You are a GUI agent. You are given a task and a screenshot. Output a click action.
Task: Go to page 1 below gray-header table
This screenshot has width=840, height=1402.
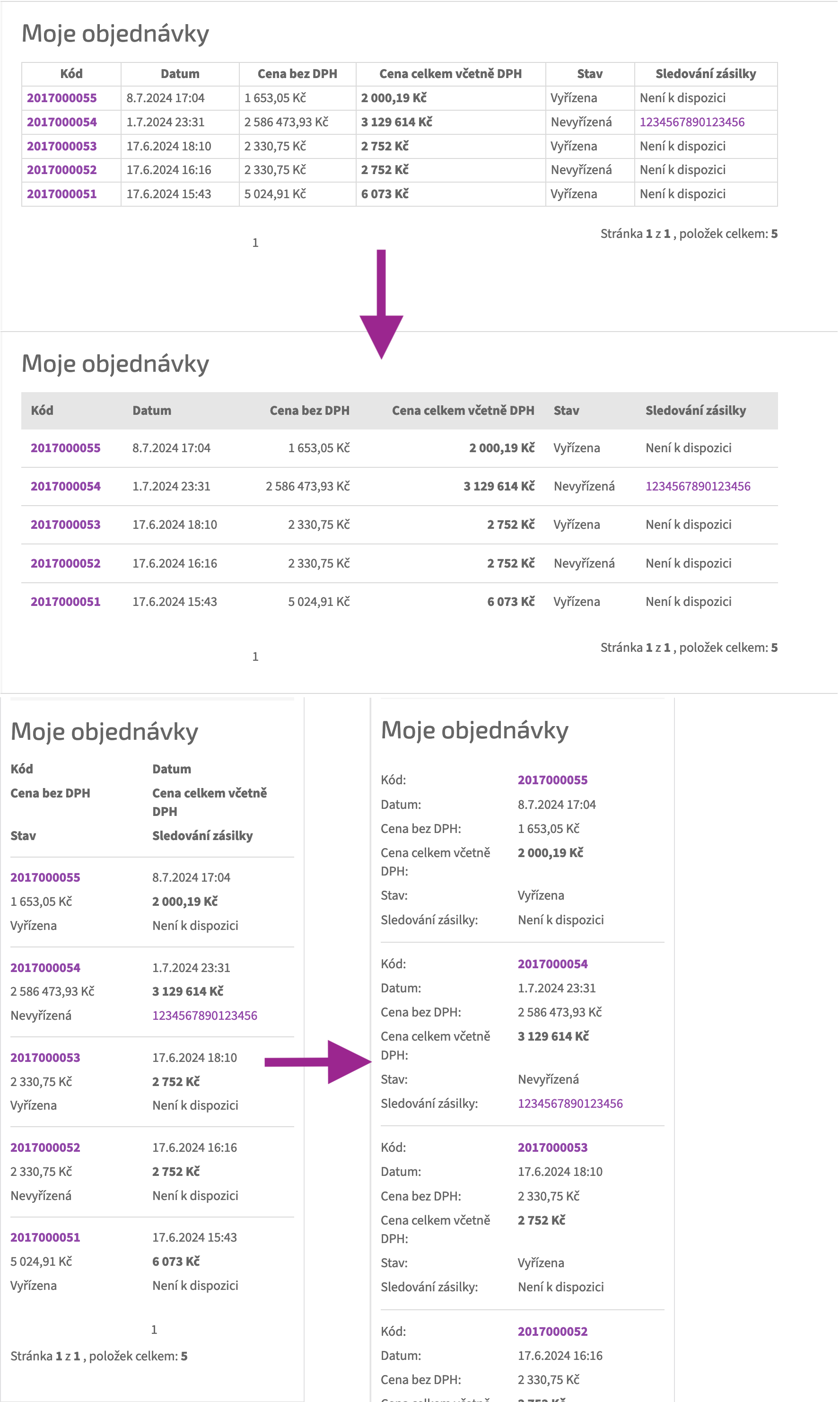[x=255, y=657]
